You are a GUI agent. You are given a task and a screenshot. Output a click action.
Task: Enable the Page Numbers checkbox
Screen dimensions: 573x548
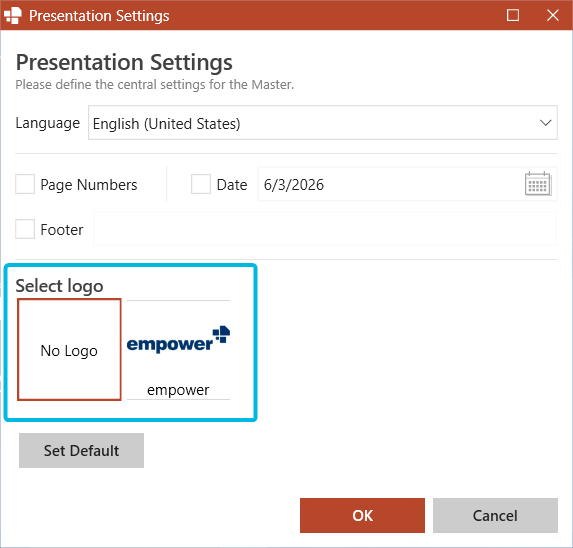25,184
